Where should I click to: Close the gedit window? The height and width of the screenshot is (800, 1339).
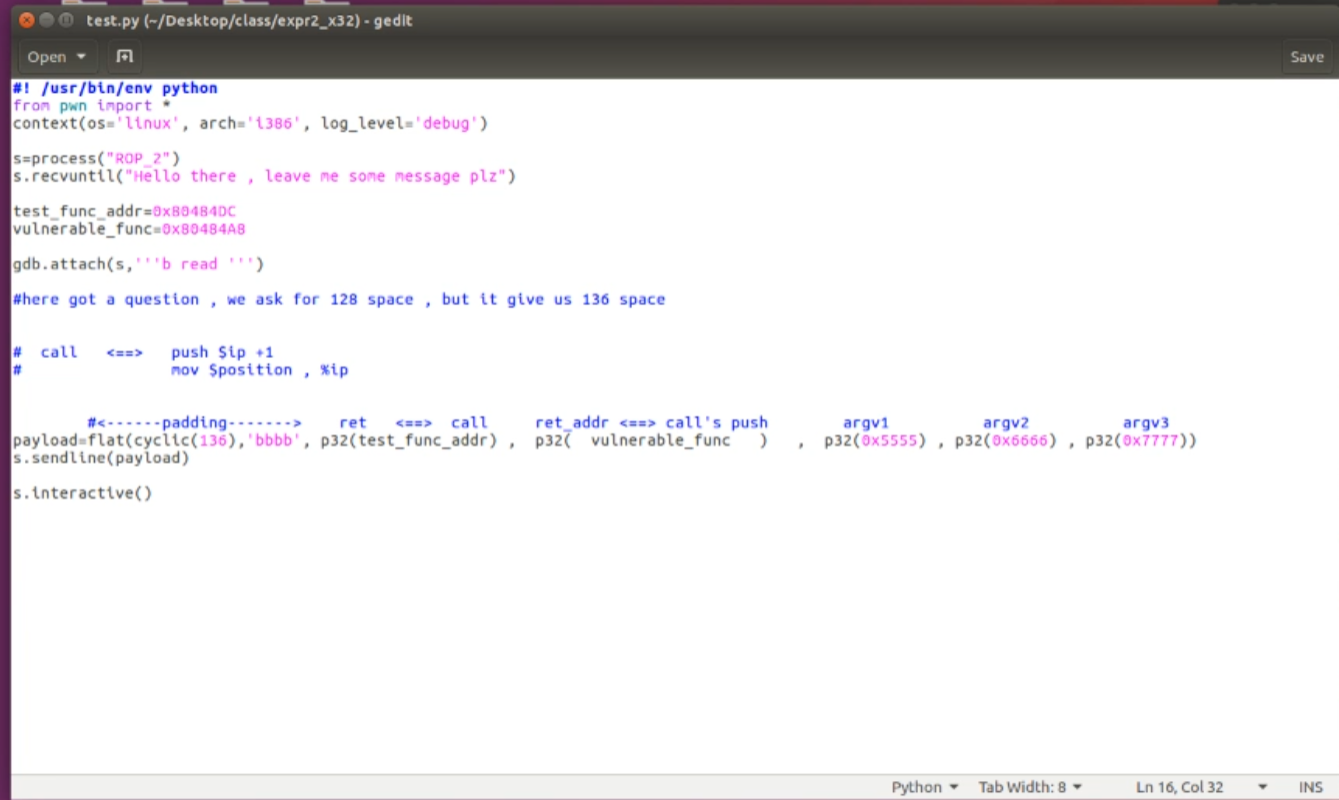coord(27,20)
